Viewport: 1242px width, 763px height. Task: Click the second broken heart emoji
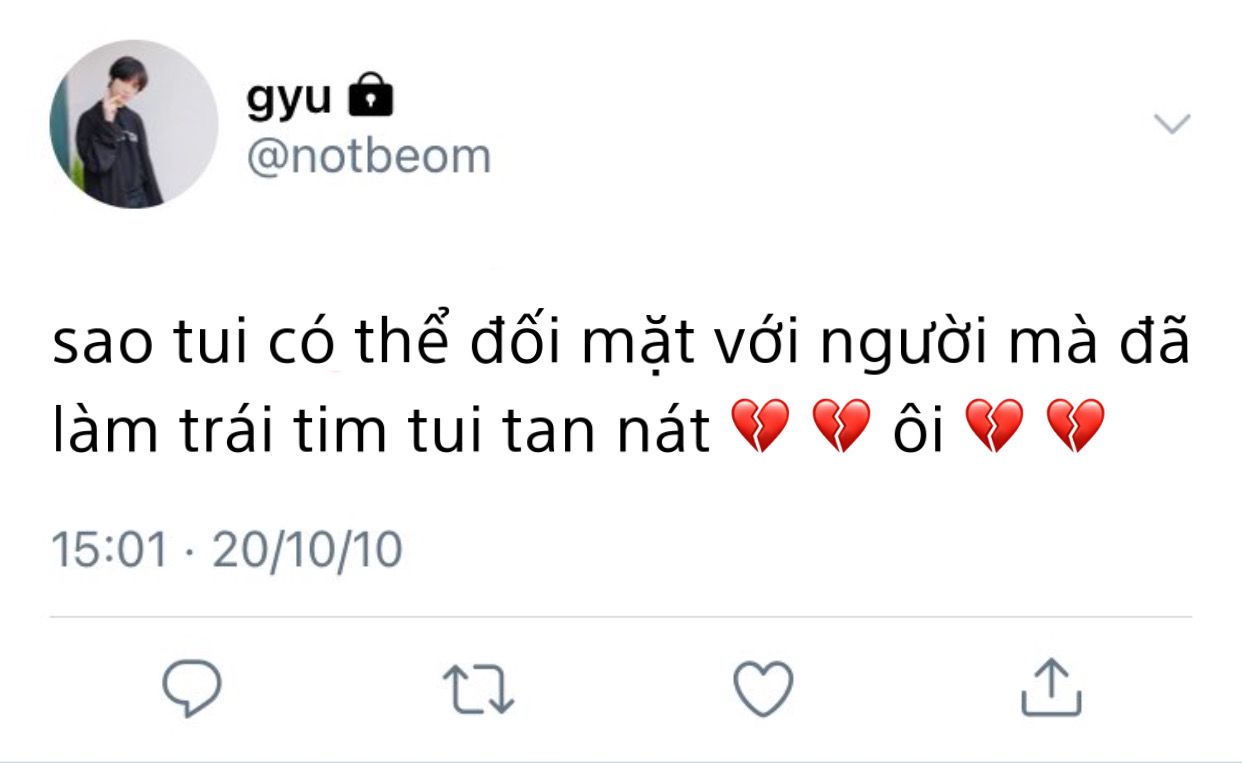click(840, 427)
